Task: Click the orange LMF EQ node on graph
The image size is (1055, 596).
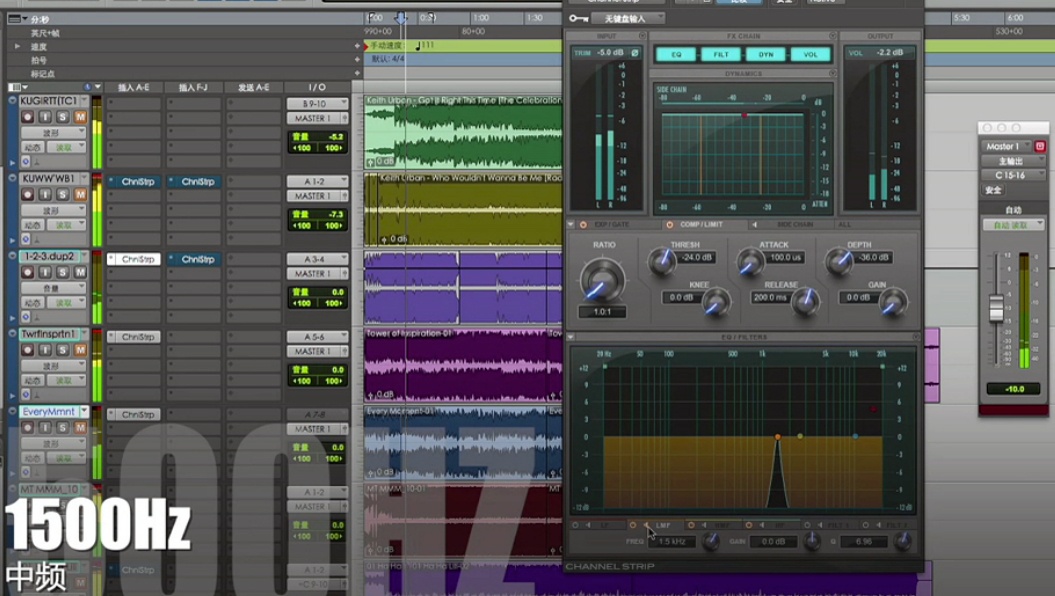Action: pos(777,437)
